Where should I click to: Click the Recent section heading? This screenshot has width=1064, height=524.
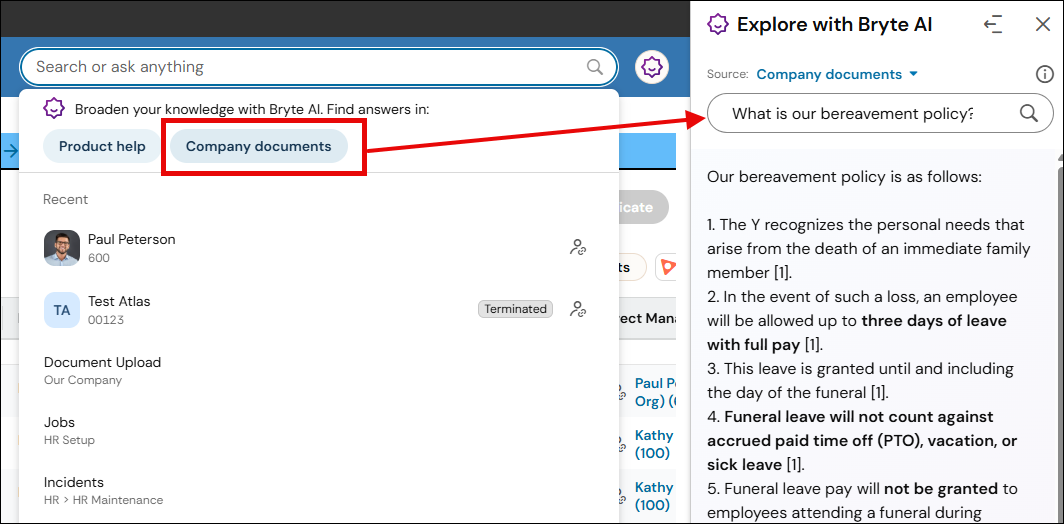coord(66,199)
